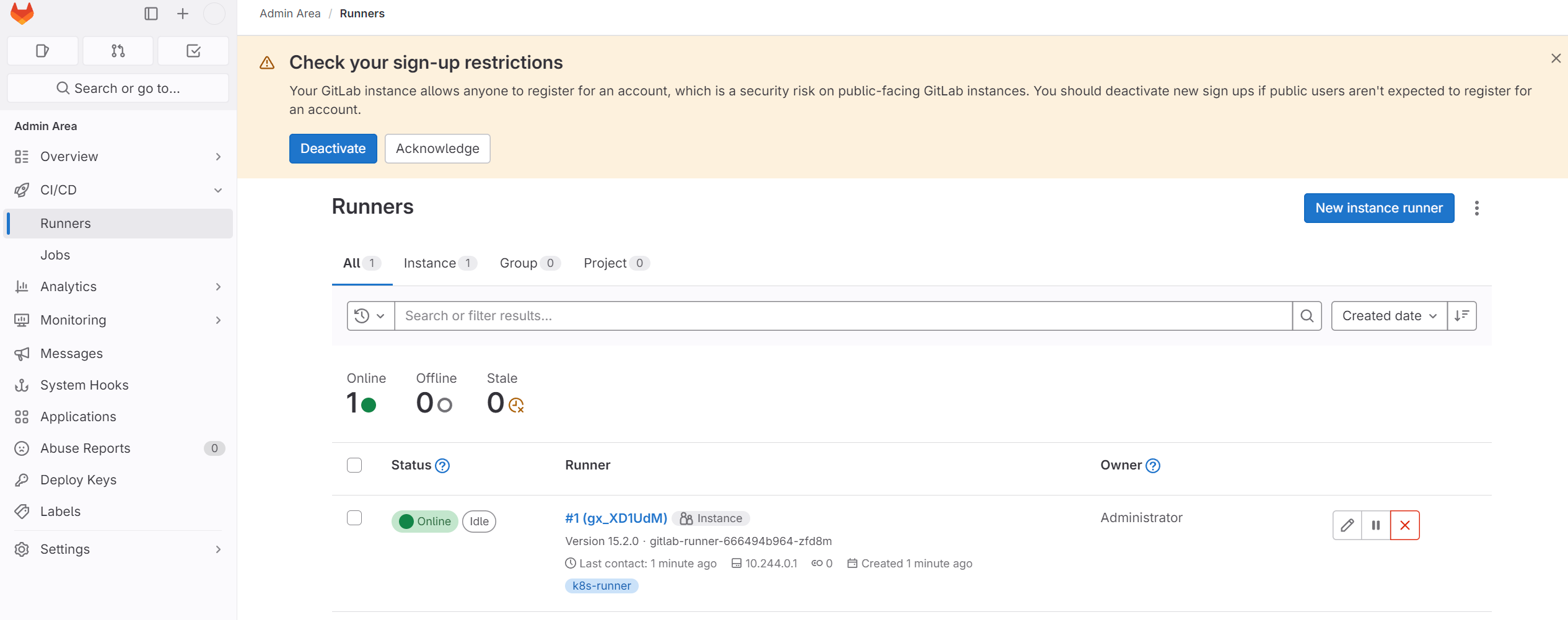Viewport: 1568px width, 620px height.
Task: Select runner #1 checkbox
Action: pos(354,518)
